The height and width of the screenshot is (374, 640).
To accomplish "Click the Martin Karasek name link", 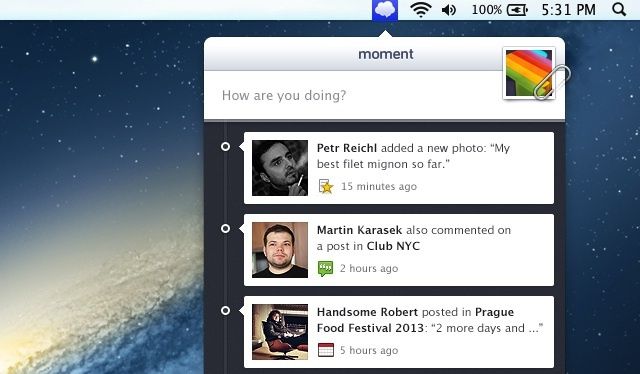I will pyautogui.click(x=360, y=230).
